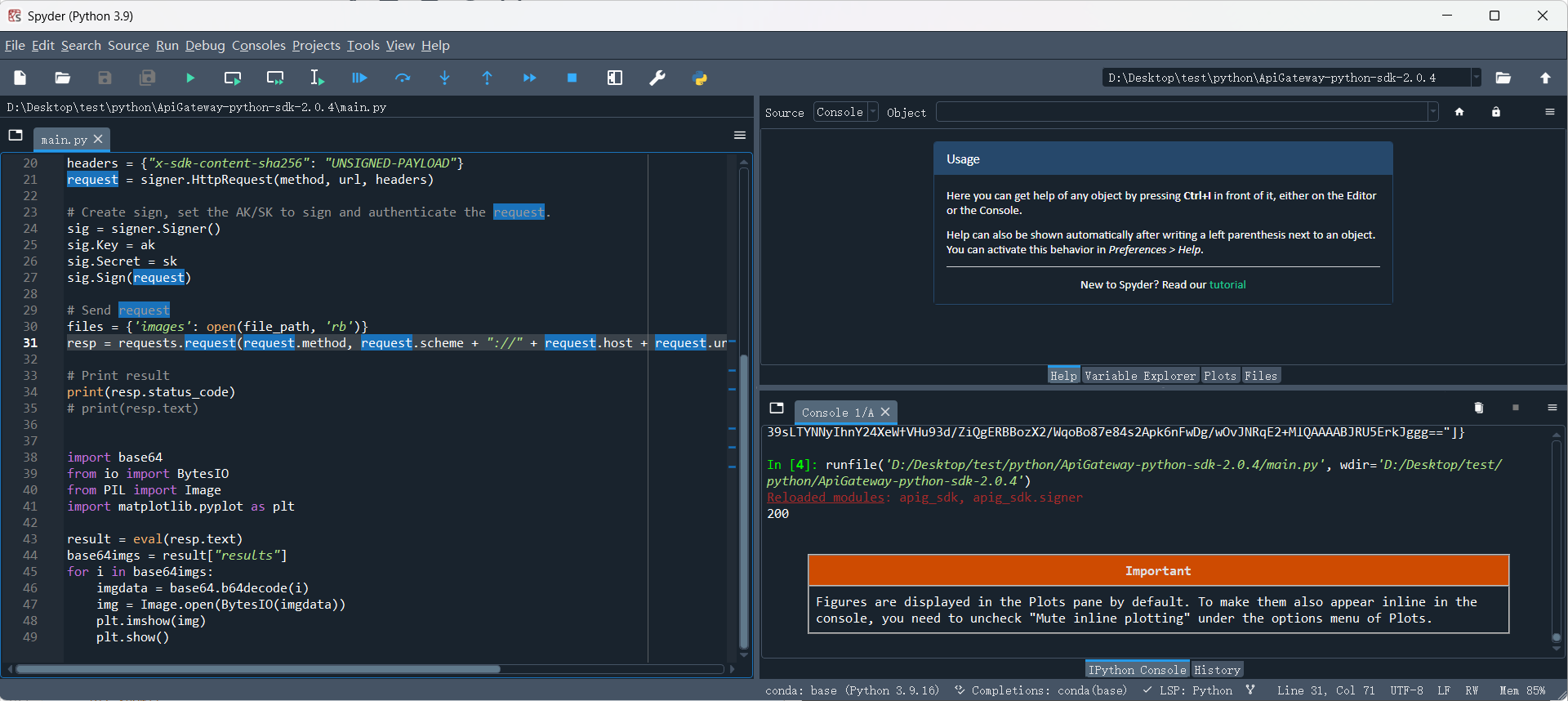Open the Spyder tutorial link
1568x701 pixels.
[x=1227, y=285]
